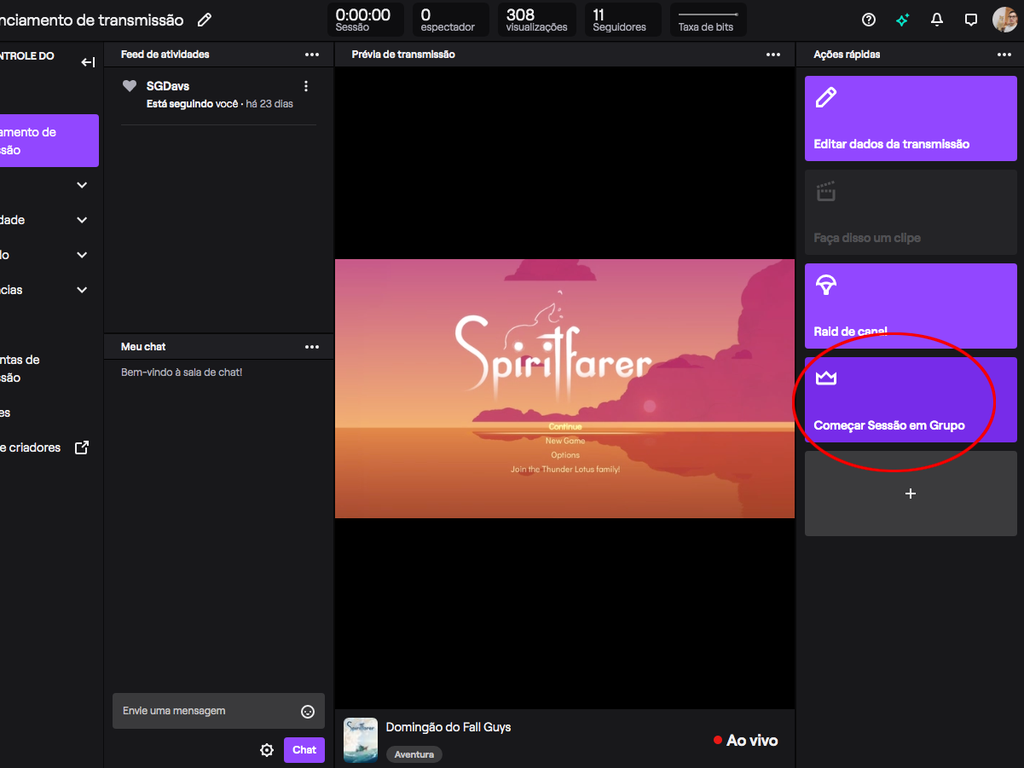Viewport: 1024px width, 768px height.
Task: Click Editar dados da transmissão quick action
Action: coord(910,118)
